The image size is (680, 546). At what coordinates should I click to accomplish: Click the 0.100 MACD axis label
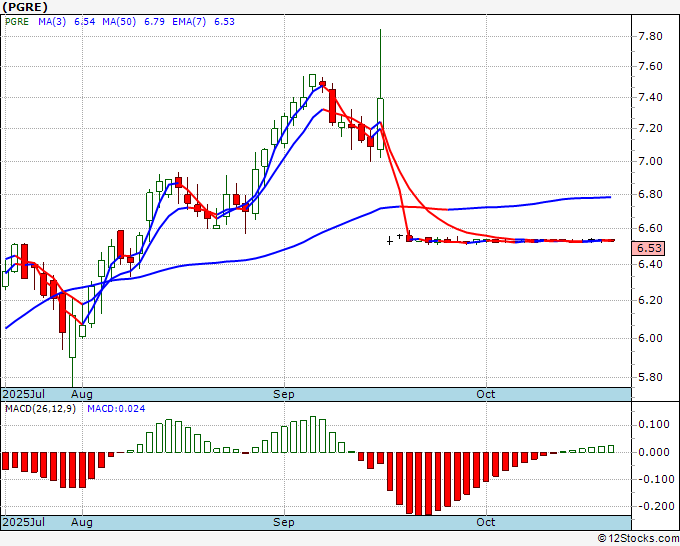[x=654, y=424]
